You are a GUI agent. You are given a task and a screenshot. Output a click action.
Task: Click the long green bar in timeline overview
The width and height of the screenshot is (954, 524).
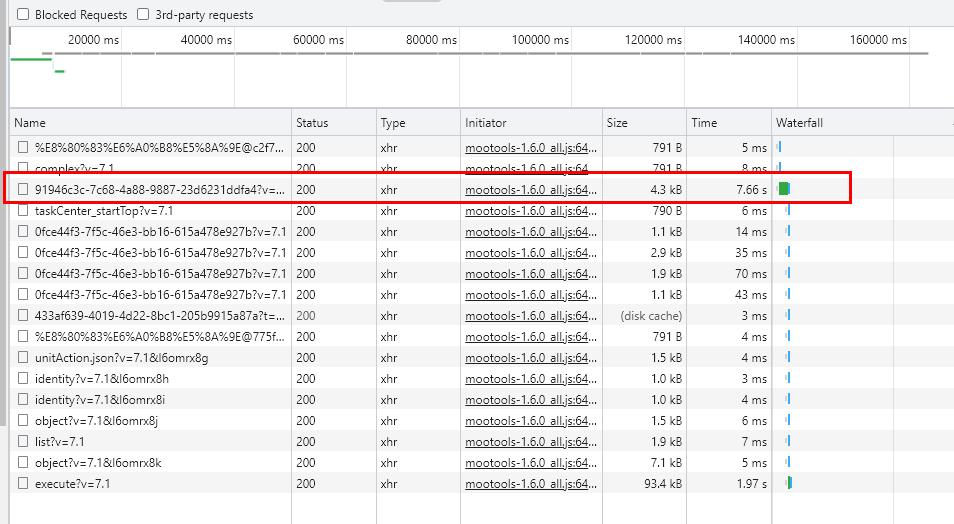[x=30, y=59]
